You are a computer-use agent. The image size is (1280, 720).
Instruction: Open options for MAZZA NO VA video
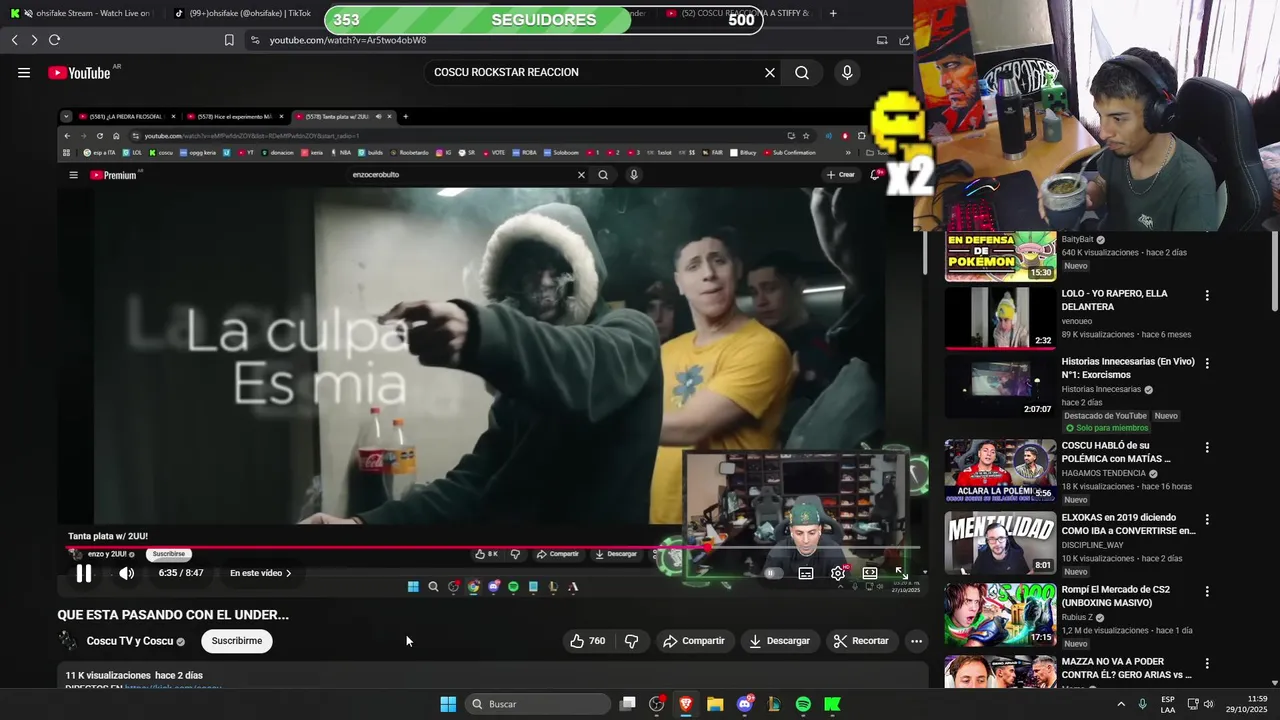(1207, 664)
